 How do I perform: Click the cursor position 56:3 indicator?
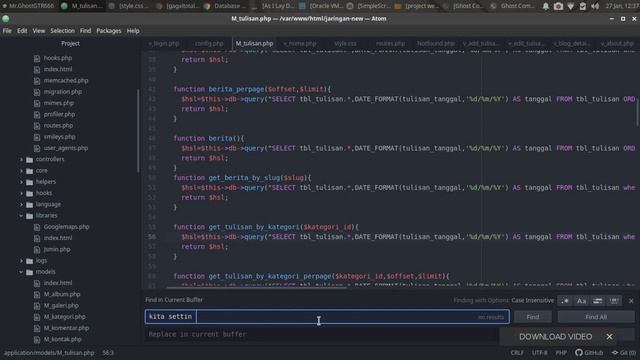pyautogui.click(x=108, y=353)
